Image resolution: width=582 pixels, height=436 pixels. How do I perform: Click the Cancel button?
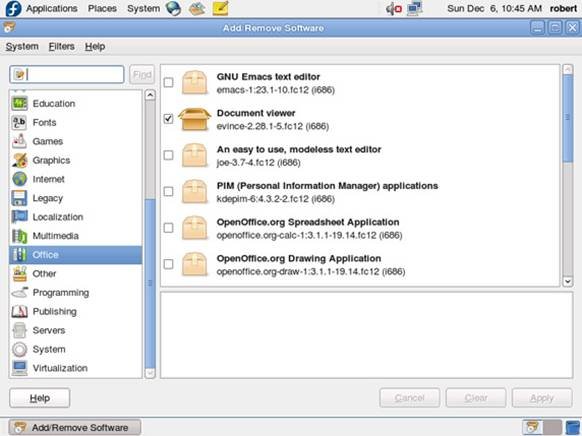tap(410, 398)
